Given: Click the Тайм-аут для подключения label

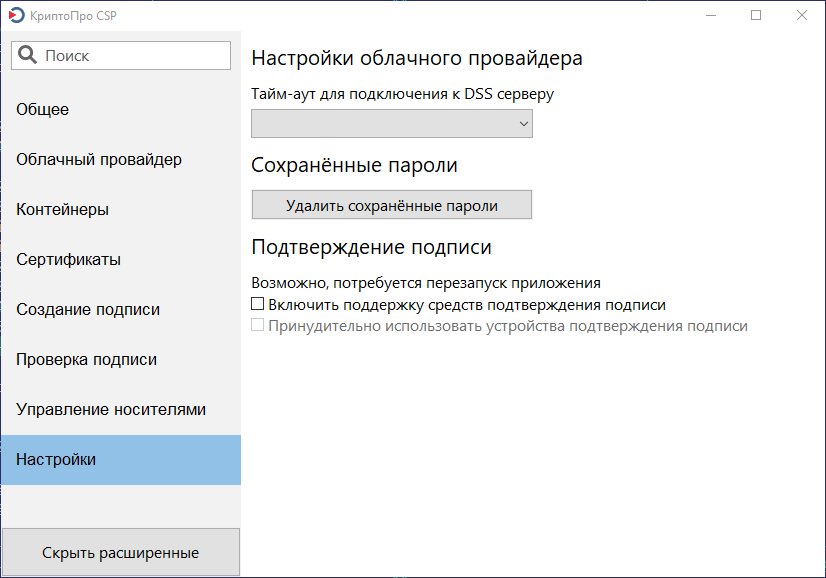Looking at the screenshot, I should [x=402, y=94].
